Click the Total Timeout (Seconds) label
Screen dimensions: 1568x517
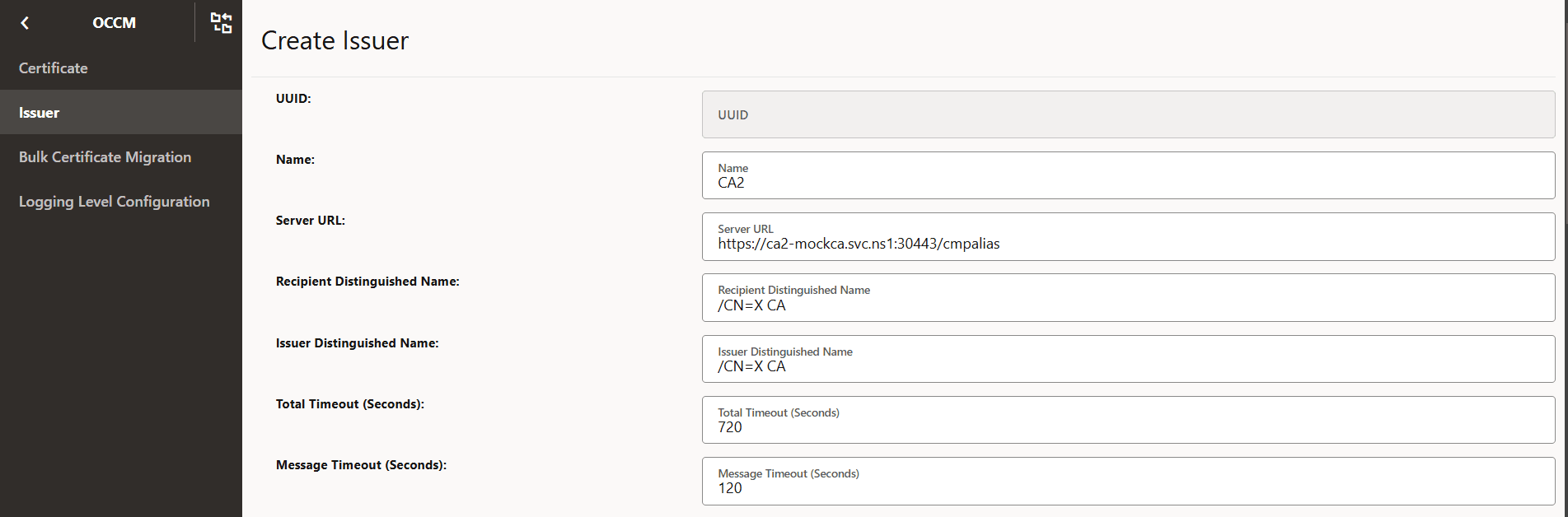(x=350, y=403)
